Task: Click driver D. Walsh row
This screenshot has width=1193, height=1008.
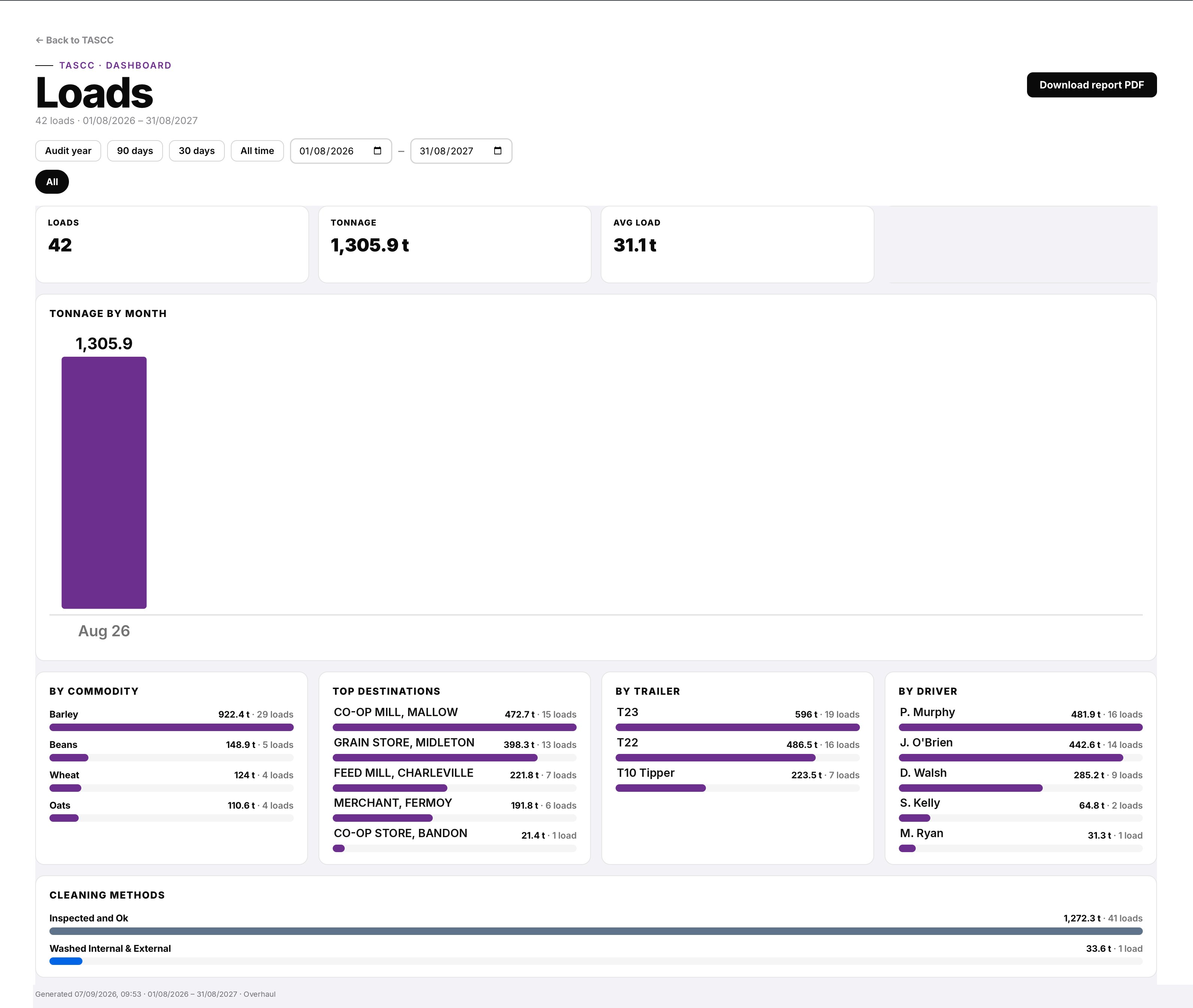Action: 1020,779
